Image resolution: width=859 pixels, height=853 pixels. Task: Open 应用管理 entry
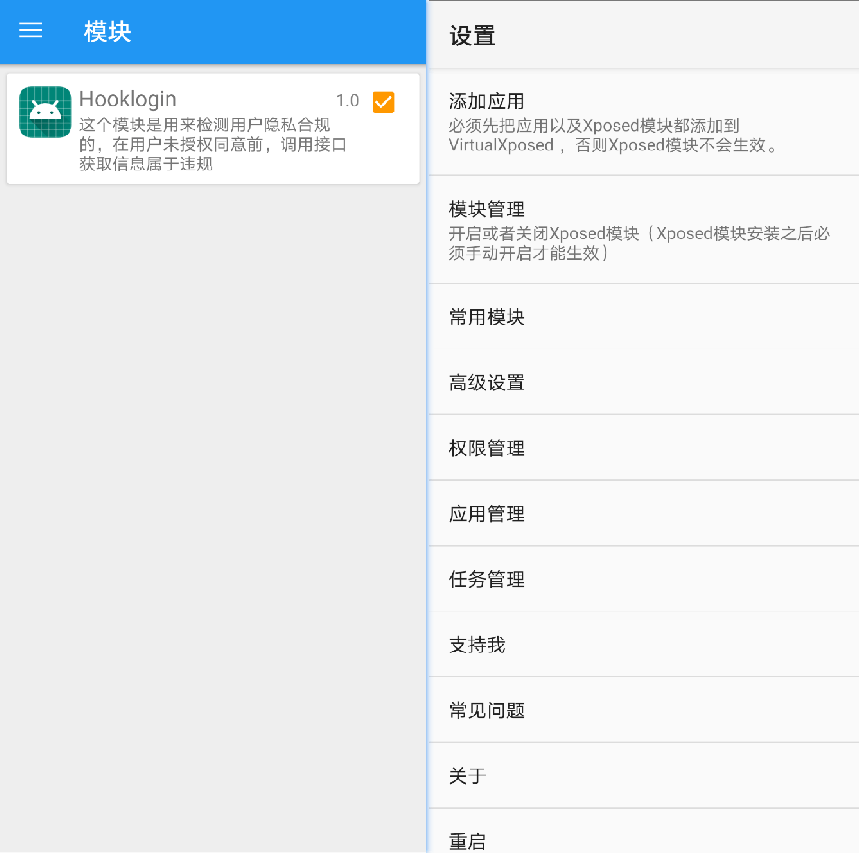(x=644, y=513)
